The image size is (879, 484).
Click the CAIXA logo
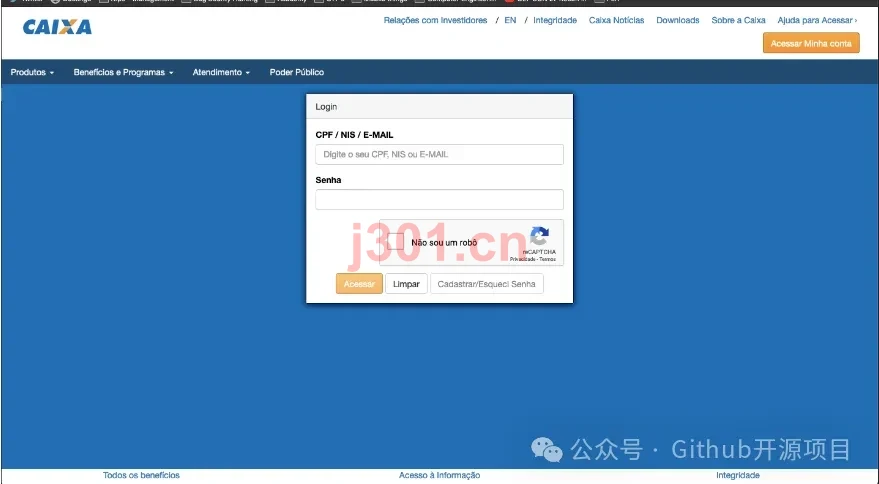(x=57, y=27)
